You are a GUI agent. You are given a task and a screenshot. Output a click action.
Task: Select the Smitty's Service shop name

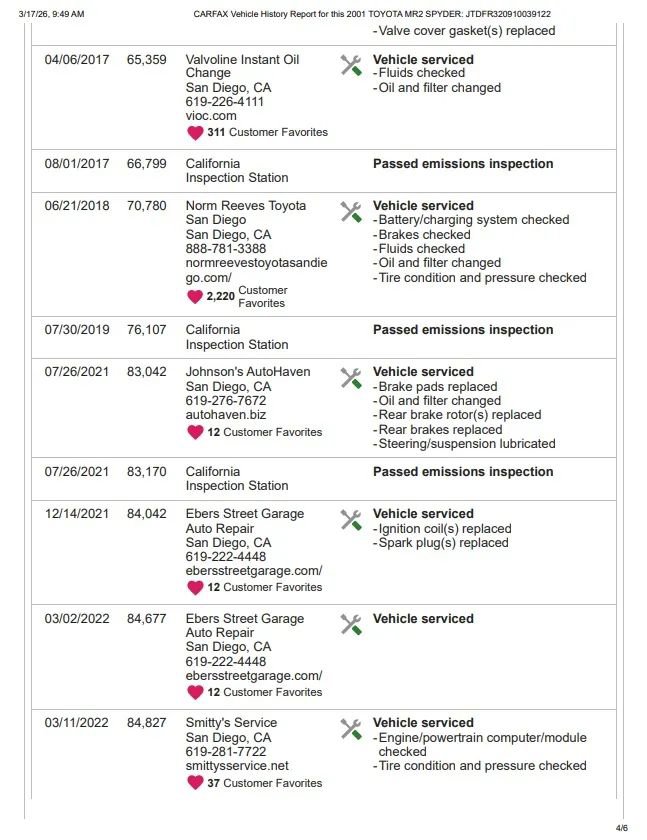[231, 723]
